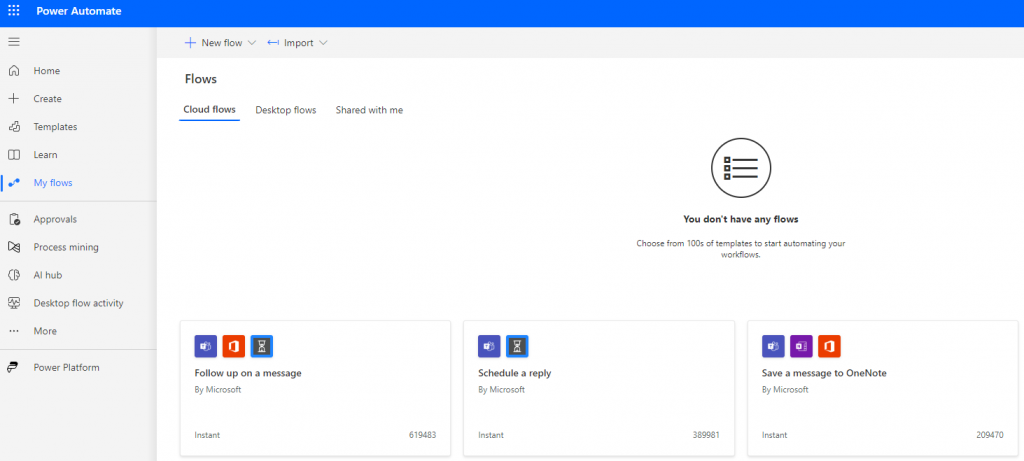
Task: Click the 'You don't have any flows' text
Action: tap(741, 219)
